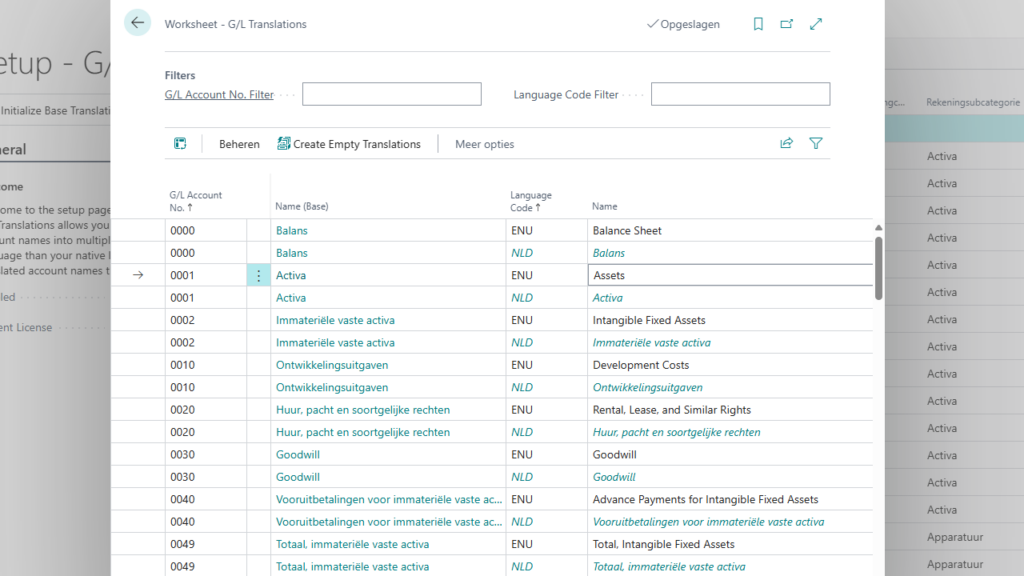This screenshot has width=1024, height=576.
Task: Open the Beheren menu
Action: (239, 144)
